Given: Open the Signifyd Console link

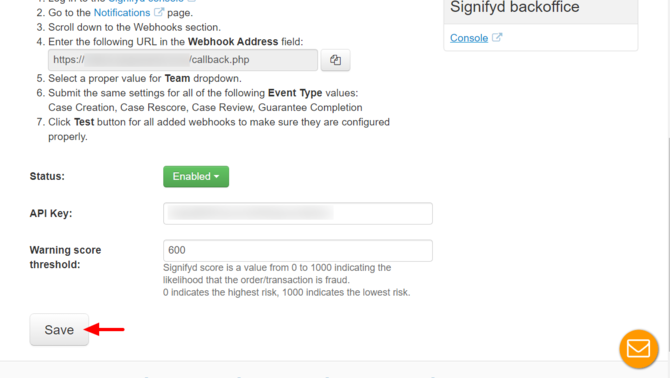Looking at the screenshot, I should click(469, 38).
